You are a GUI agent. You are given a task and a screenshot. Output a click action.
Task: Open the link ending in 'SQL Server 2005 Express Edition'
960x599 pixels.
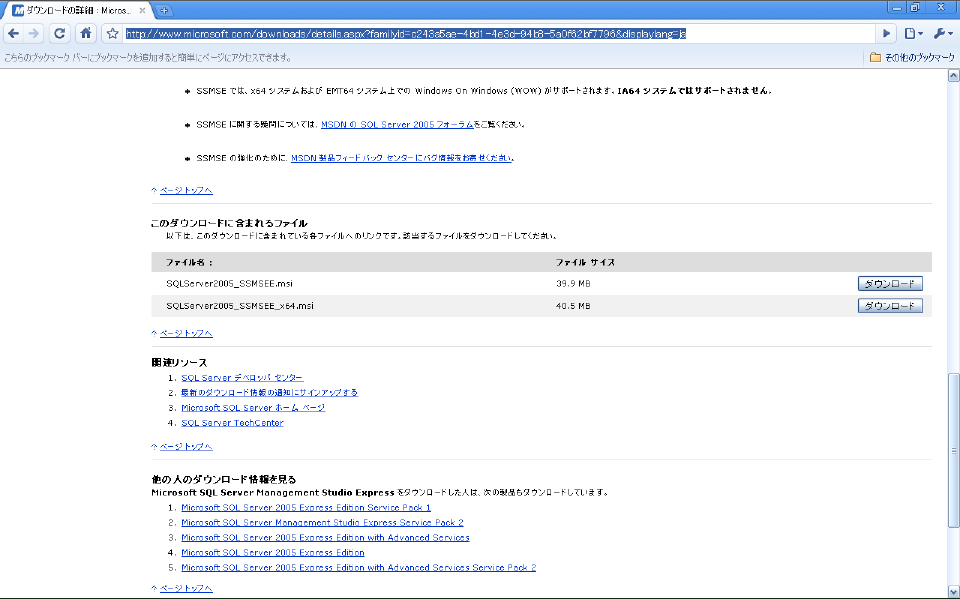pyautogui.click(x=272, y=552)
